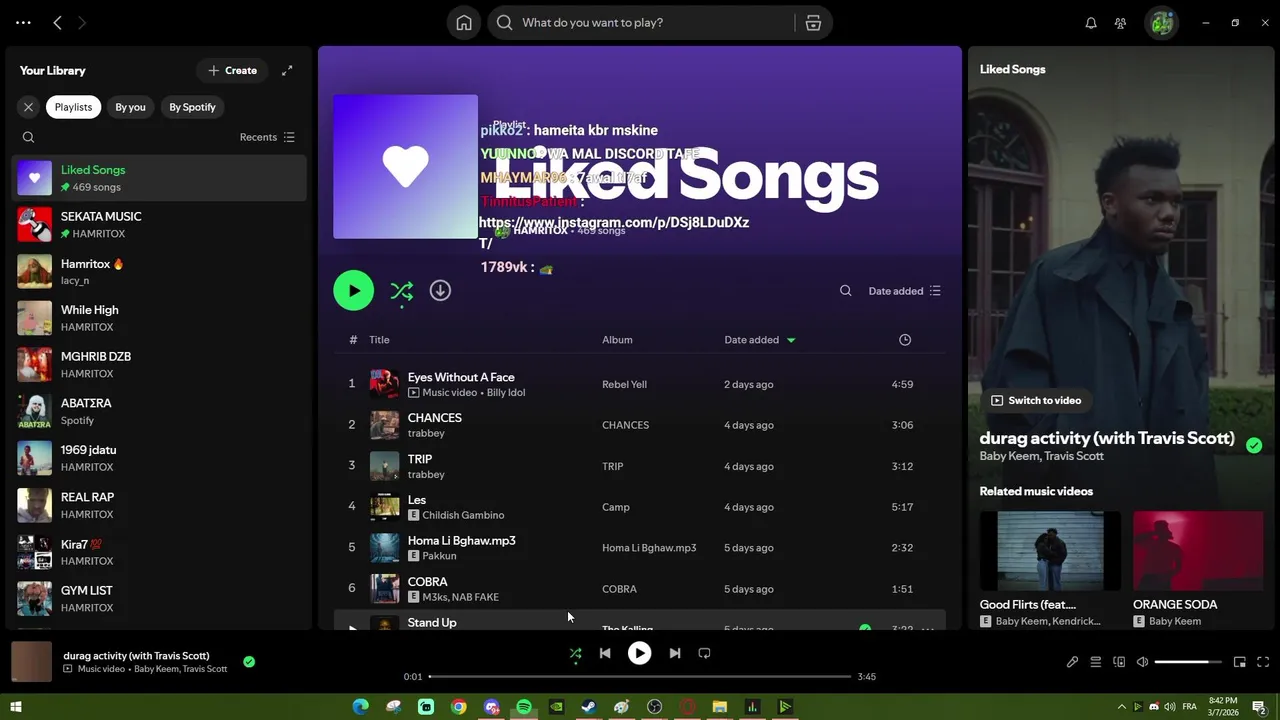The image size is (1280, 720).
Task: Open the MGHRIB DZB playlist
Action: pyautogui.click(x=159, y=364)
